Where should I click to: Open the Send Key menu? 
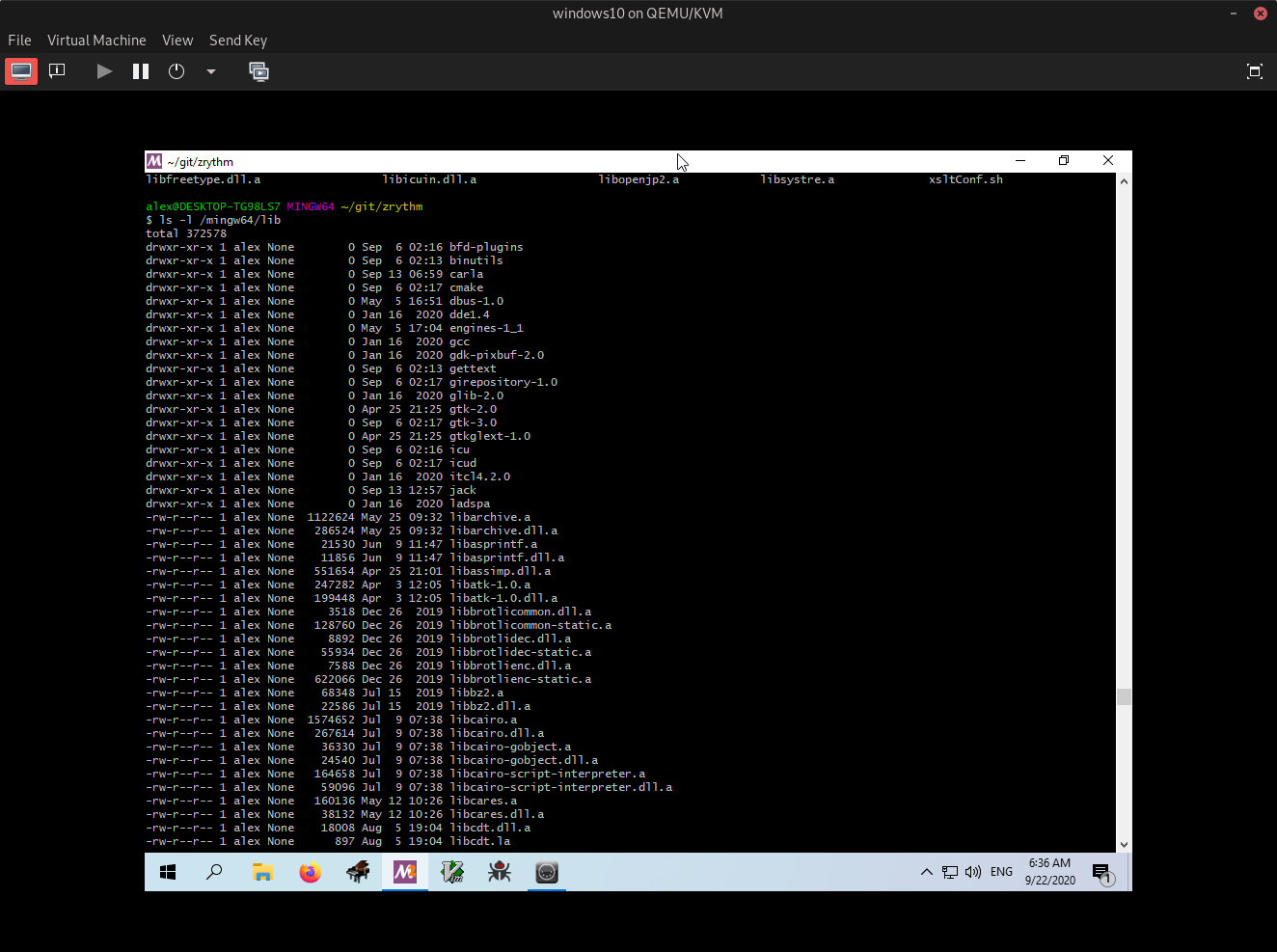(x=238, y=41)
